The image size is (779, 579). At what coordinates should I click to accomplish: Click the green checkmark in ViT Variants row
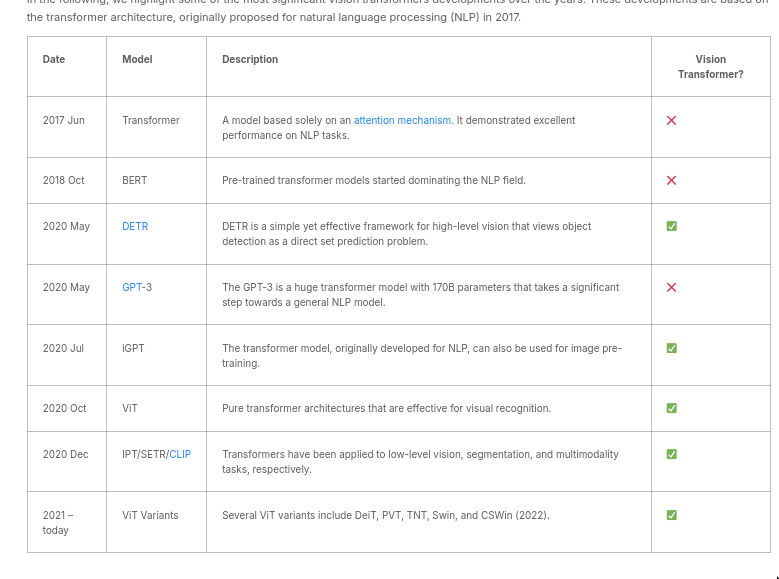671,515
